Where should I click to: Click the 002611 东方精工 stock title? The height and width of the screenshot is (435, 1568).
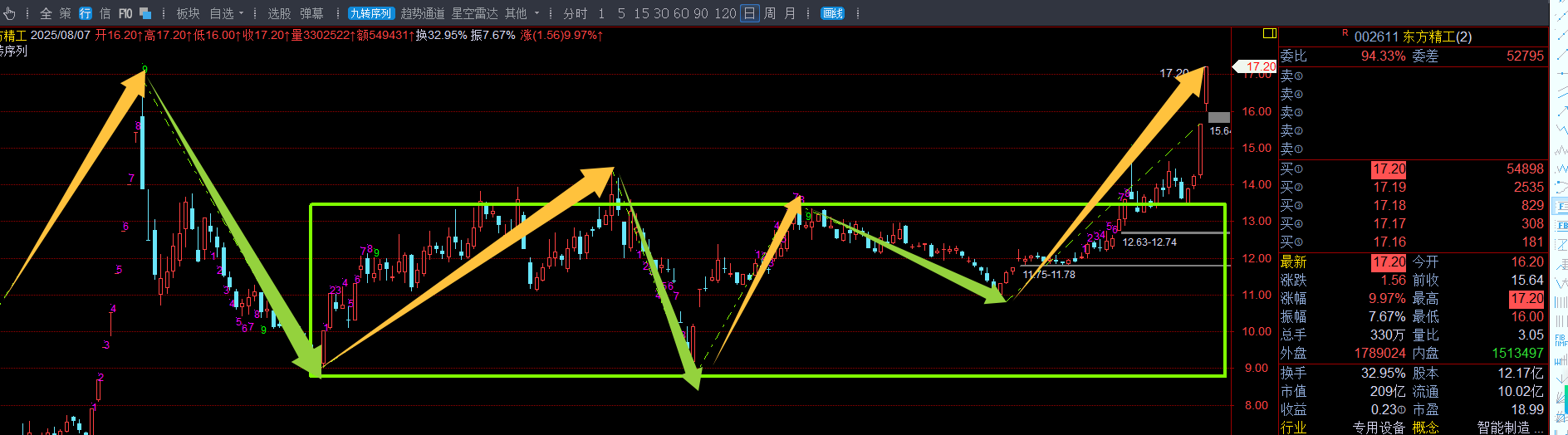coord(1413,37)
